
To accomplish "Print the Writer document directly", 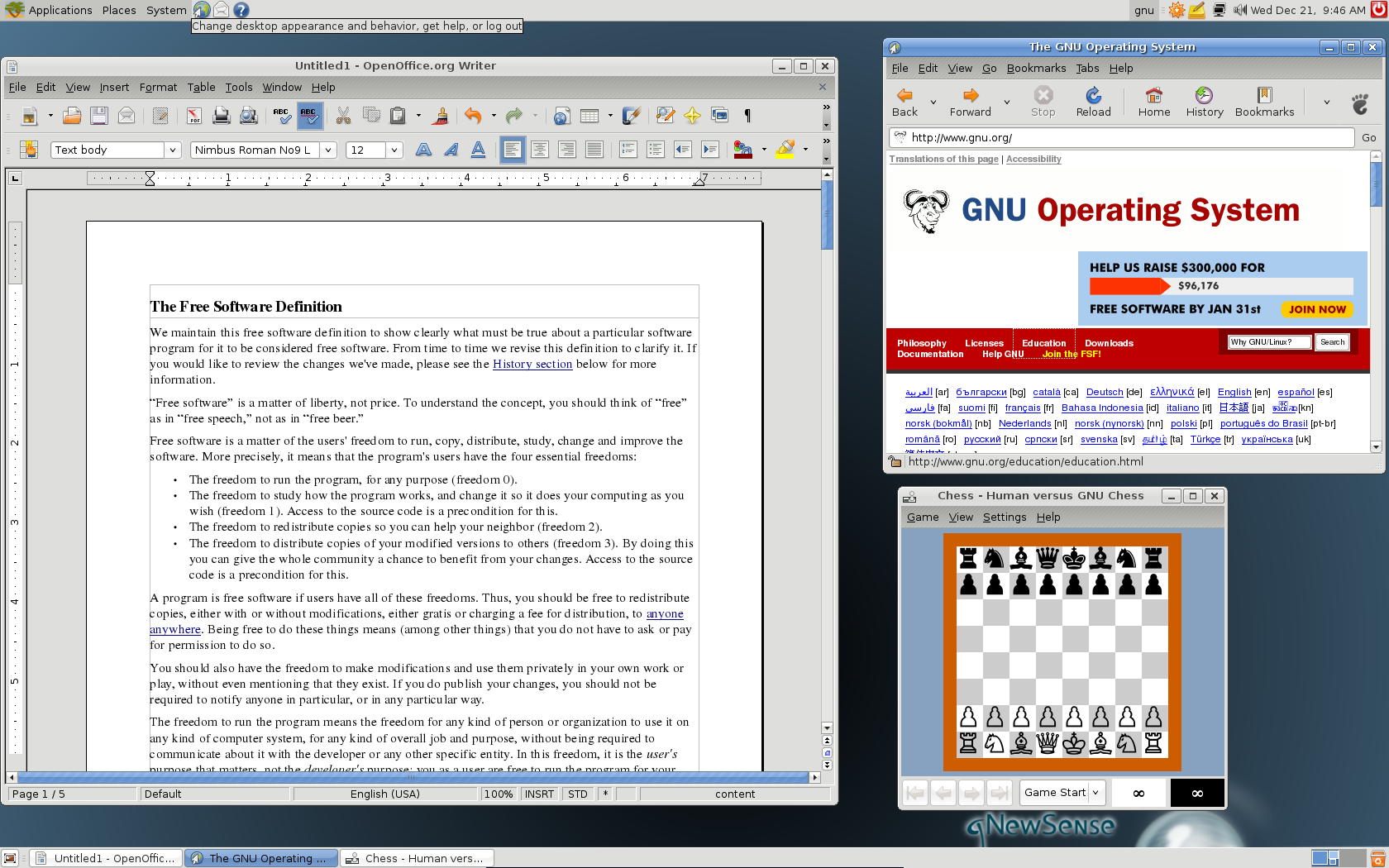I will click(221, 116).
